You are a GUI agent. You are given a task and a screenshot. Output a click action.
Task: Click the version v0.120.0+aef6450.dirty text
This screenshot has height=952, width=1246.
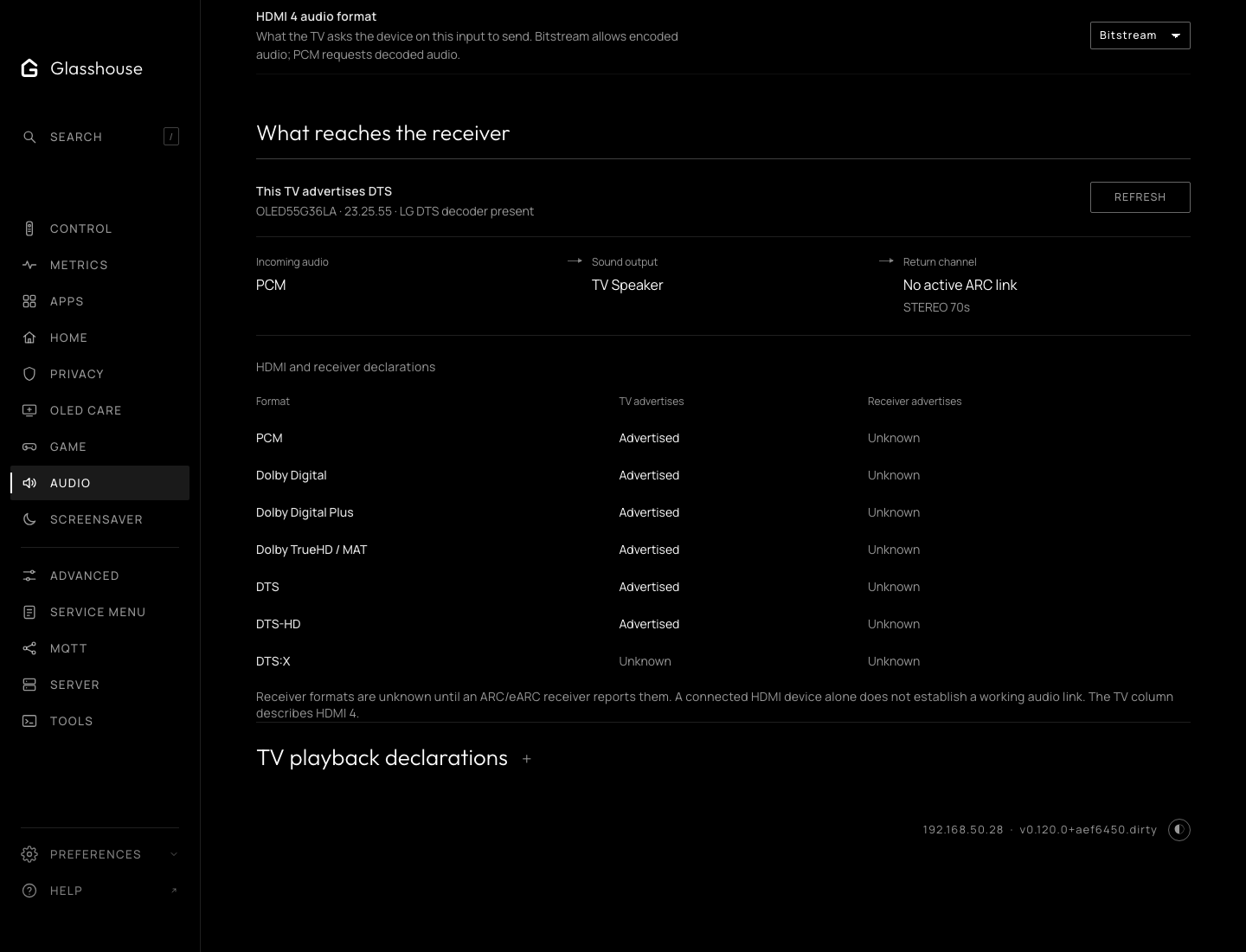click(x=1088, y=830)
